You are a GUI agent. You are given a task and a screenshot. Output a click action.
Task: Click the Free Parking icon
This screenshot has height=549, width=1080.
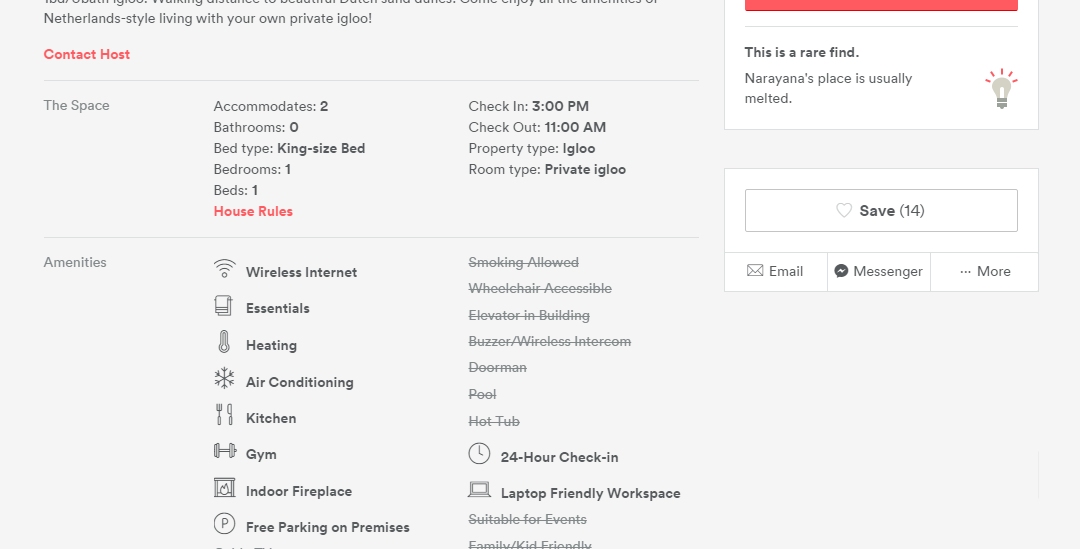pyautogui.click(x=224, y=524)
